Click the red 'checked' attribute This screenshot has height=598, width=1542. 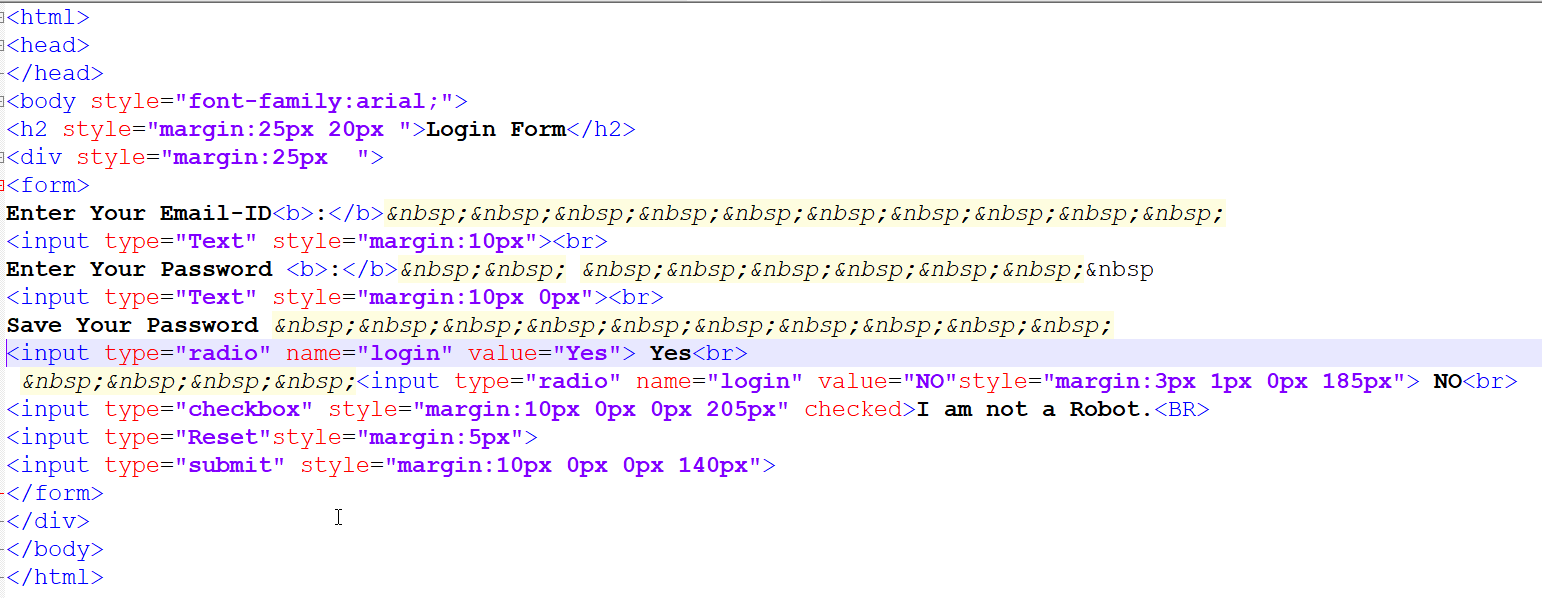pos(853,409)
